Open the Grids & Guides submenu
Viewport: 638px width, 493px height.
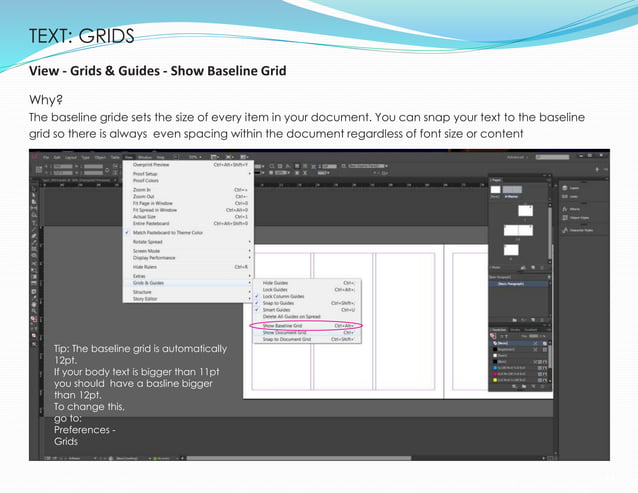[188, 283]
